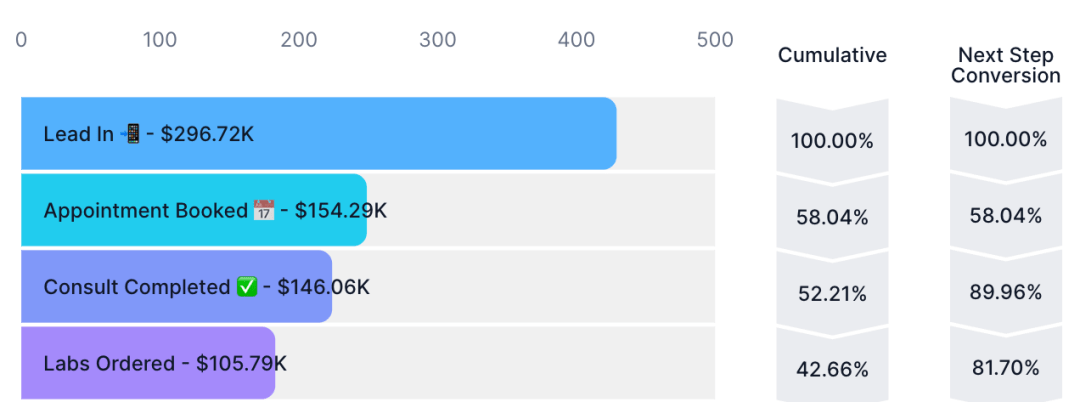The image size is (1080, 402).
Task: Click the 52.21% cumulative cell
Action: (x=832, y=290)
